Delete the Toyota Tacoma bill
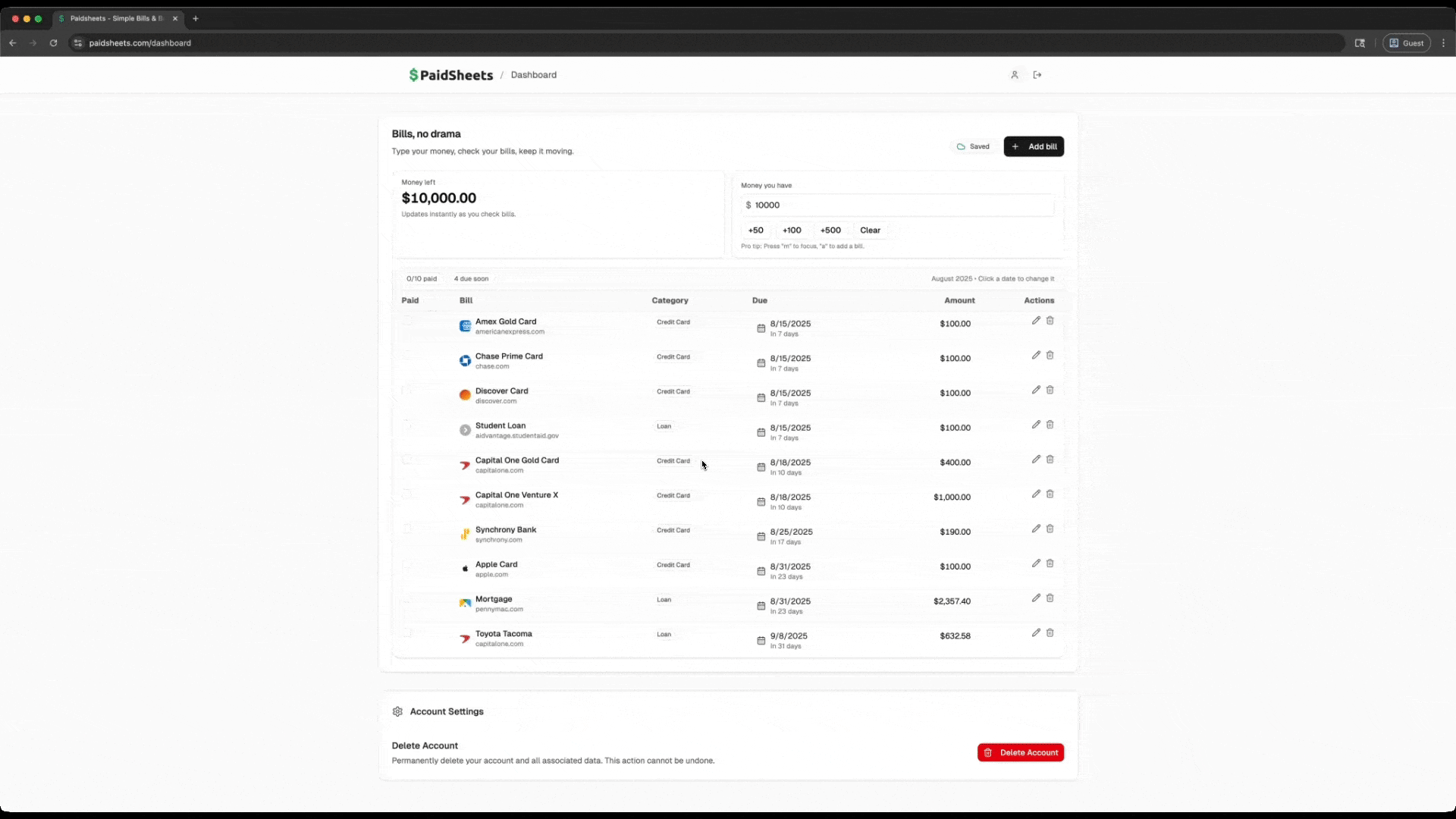 [1050, 633]
